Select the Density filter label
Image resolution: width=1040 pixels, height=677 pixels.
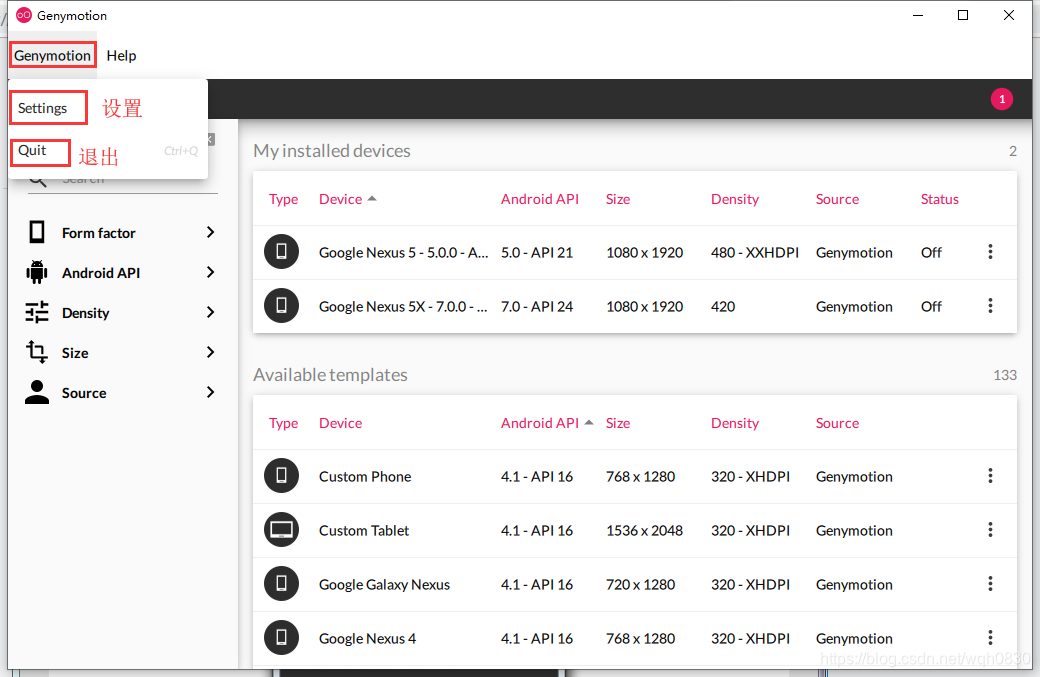(x=86, y=313)
